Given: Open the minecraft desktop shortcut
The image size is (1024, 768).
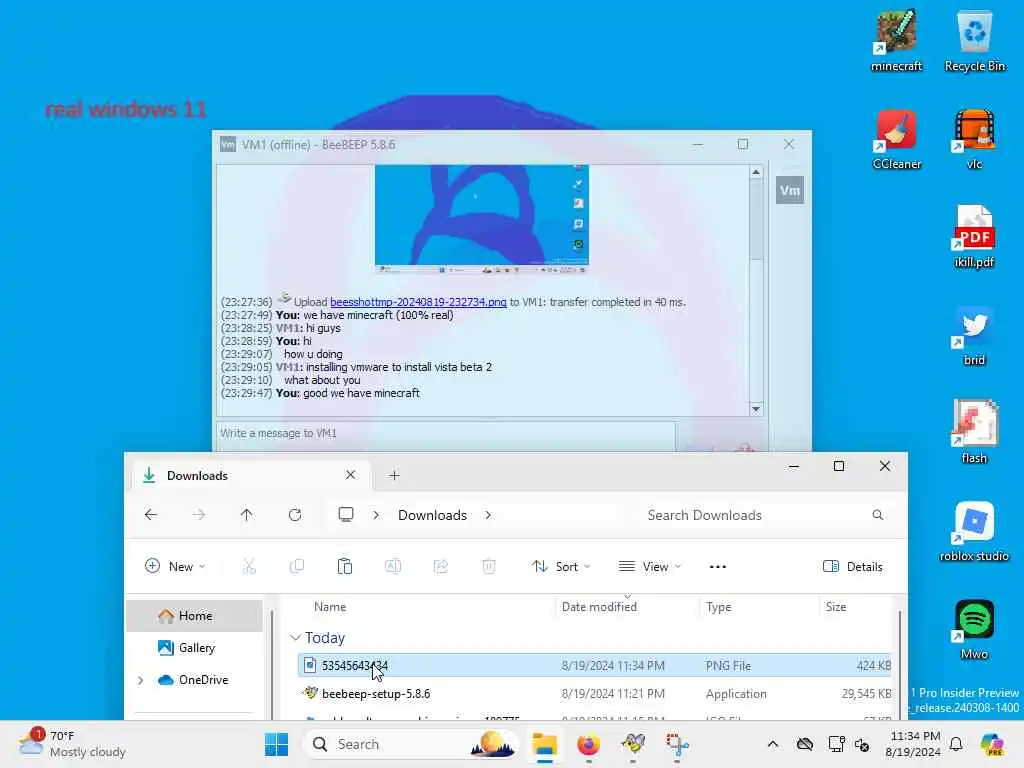Looking at the screenshot, I should (896, 40).
